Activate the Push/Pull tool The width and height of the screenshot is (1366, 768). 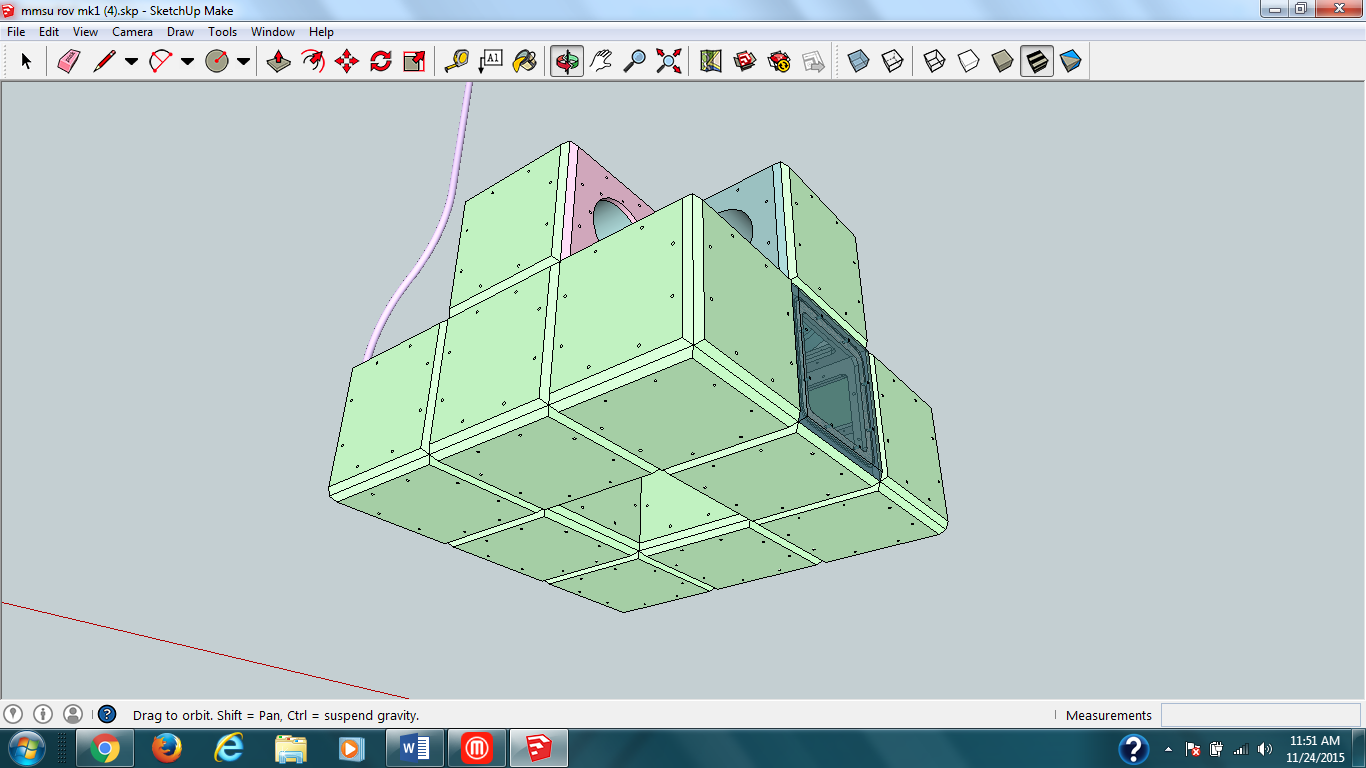click(x=279, y=62)
